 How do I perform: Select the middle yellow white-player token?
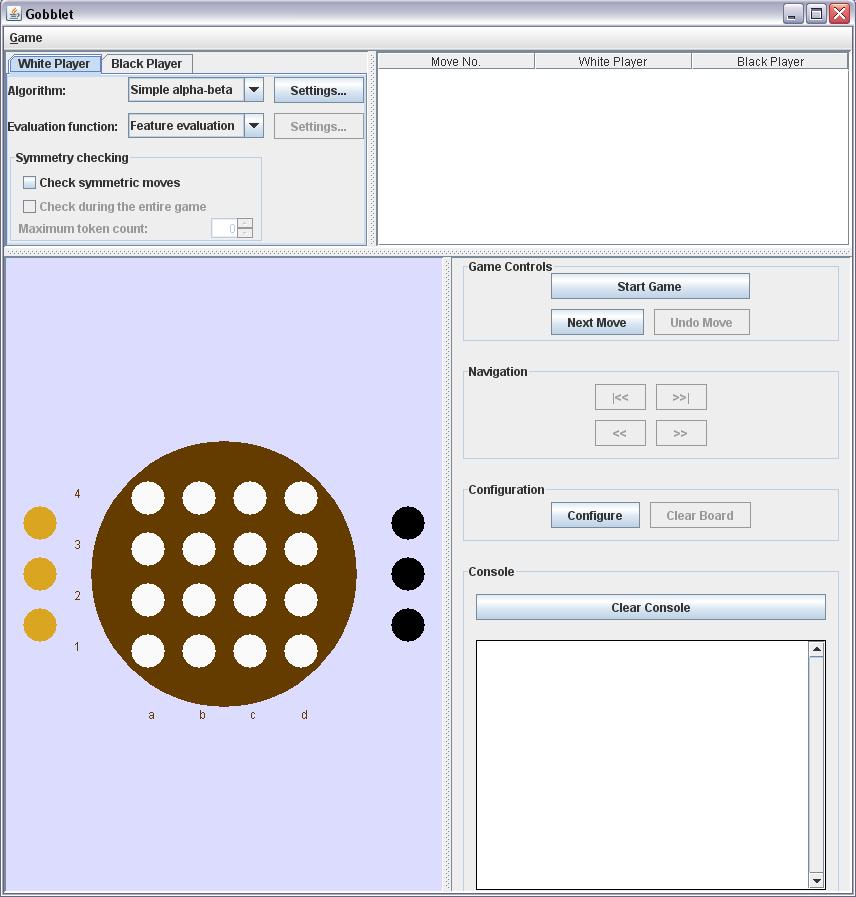pyautogui.click(x=40, y=574)
